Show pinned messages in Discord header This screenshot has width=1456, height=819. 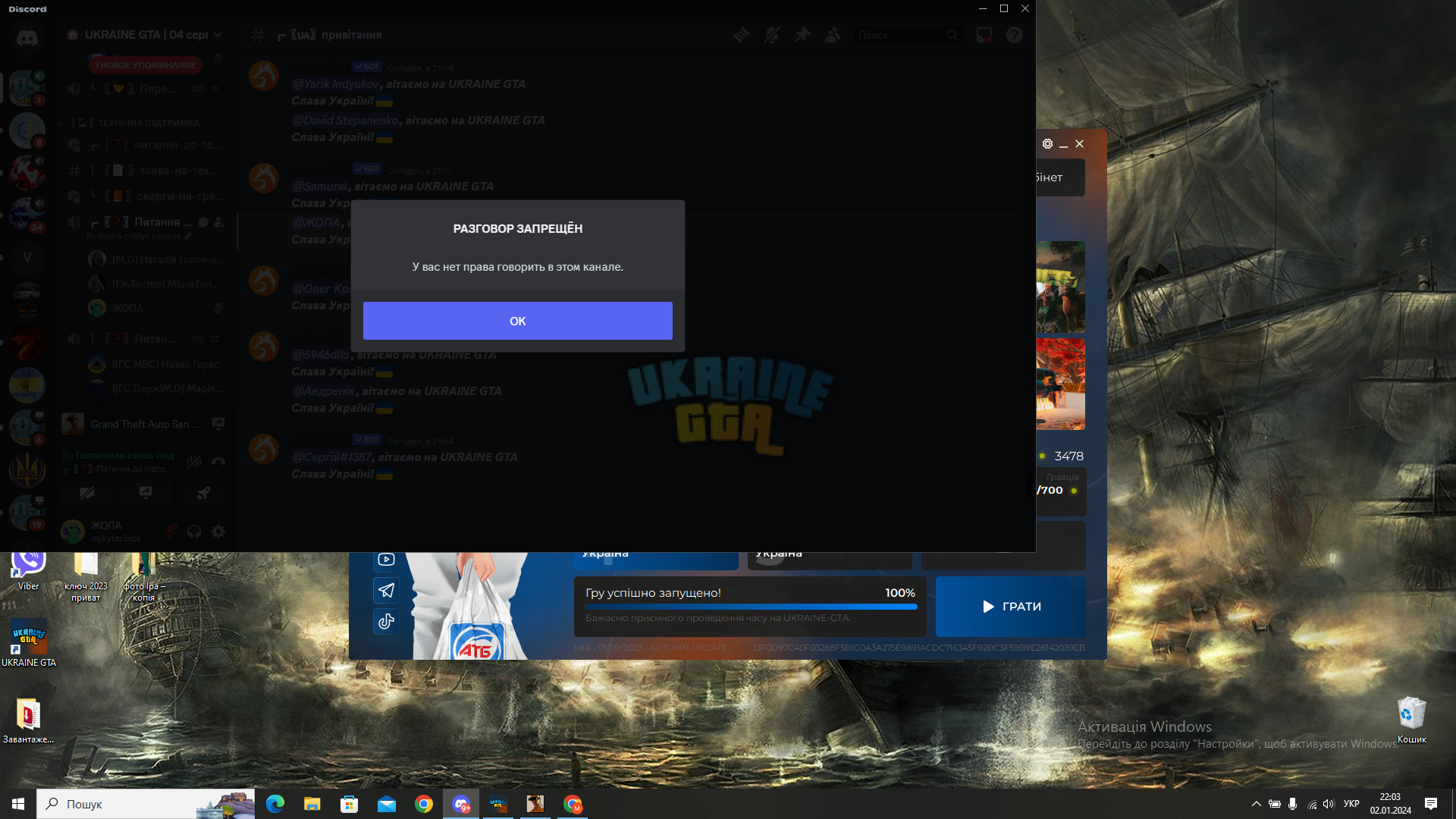[802, 35]
